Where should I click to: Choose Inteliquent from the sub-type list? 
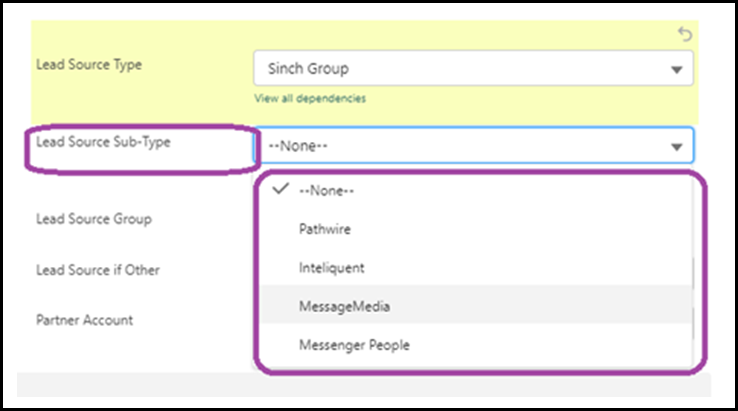coord(476,268)
